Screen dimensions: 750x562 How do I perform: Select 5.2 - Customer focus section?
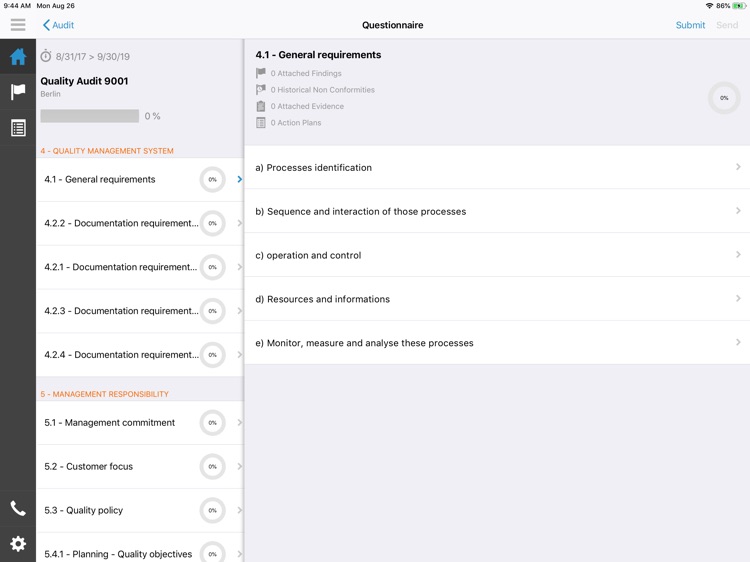click(x=120, y=467)
